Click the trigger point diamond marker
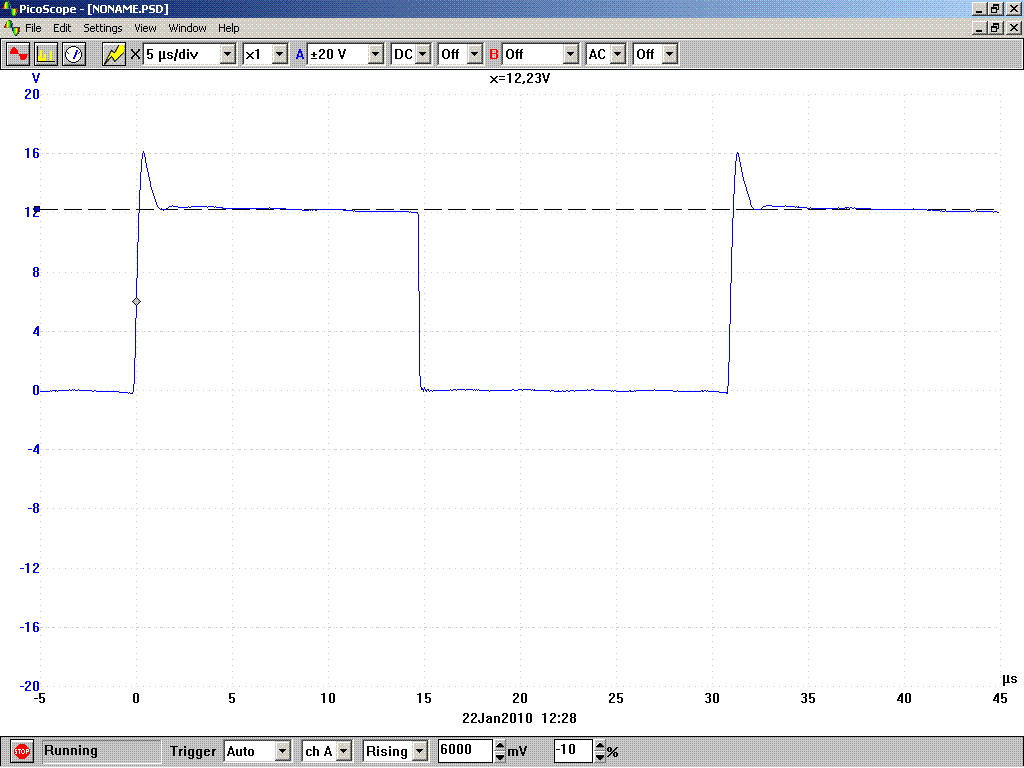This screenshot has height=768, width=1024. click(x=136, y=302)
